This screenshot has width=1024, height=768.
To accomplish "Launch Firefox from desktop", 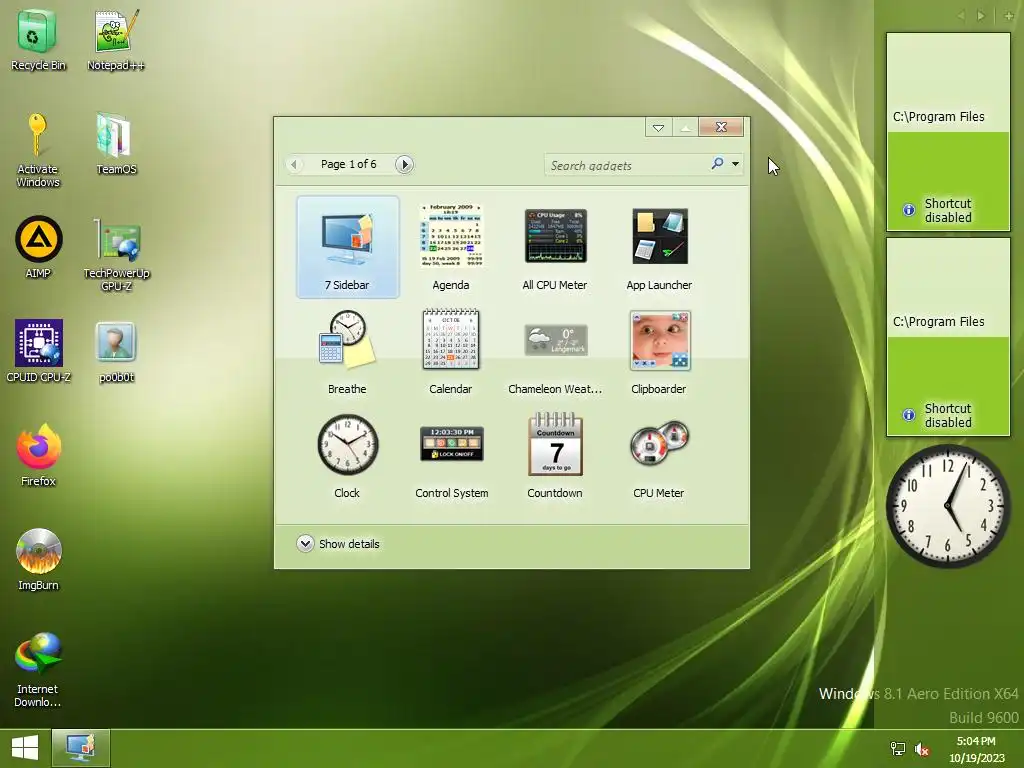I will 38,455.
